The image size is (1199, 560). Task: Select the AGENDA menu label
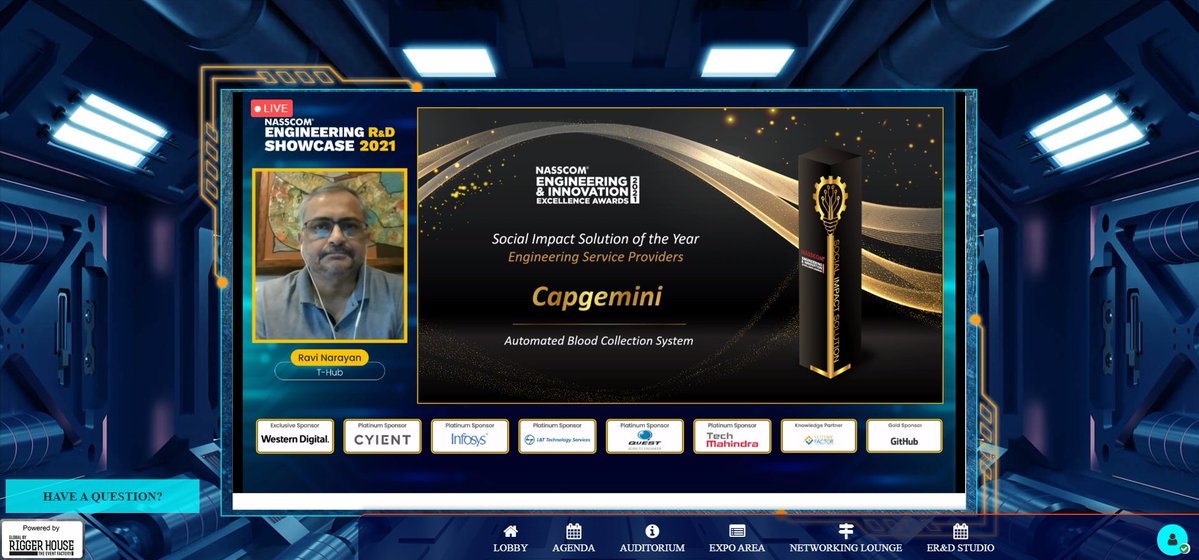(574, 548)
